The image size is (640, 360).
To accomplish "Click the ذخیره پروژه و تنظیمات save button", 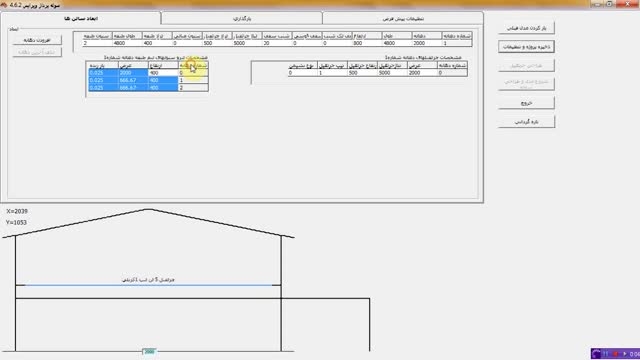I will [x=526, y=47].
